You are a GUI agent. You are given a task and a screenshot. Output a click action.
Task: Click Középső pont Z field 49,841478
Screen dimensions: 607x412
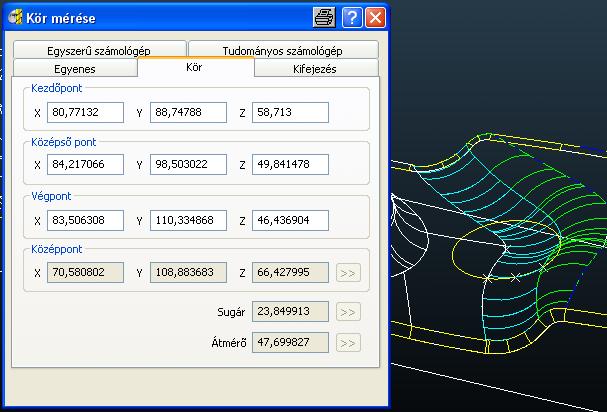click(x=290, y=164)
